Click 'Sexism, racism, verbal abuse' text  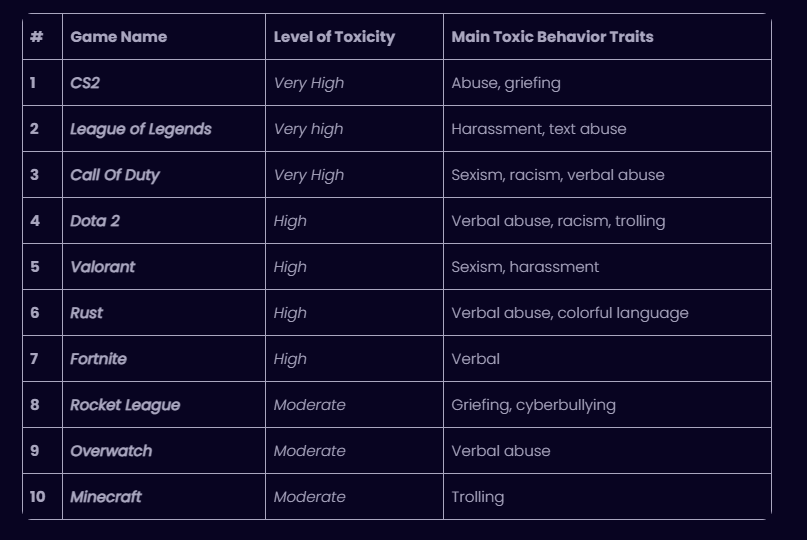pyautogui.click(x=558, y=175)
